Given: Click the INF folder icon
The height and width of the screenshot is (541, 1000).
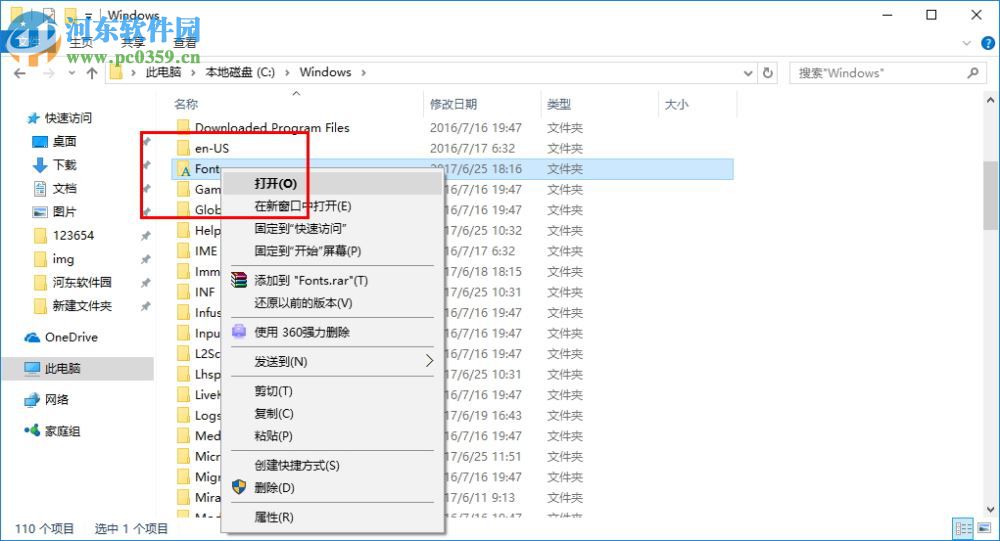Looking at the screenshot, I should coord(184,292).
